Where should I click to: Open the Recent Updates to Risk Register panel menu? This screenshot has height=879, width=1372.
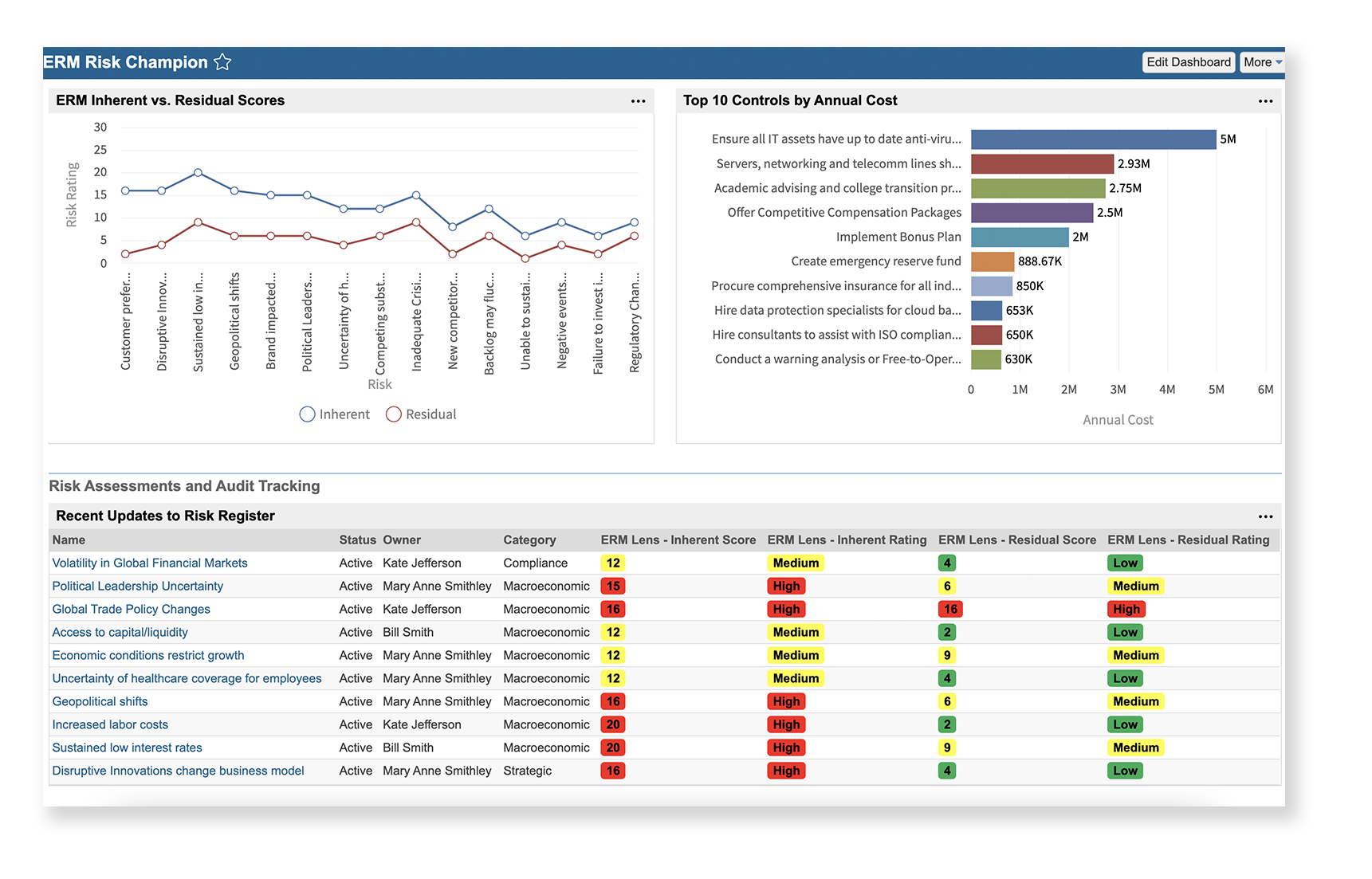(1266, 516)
